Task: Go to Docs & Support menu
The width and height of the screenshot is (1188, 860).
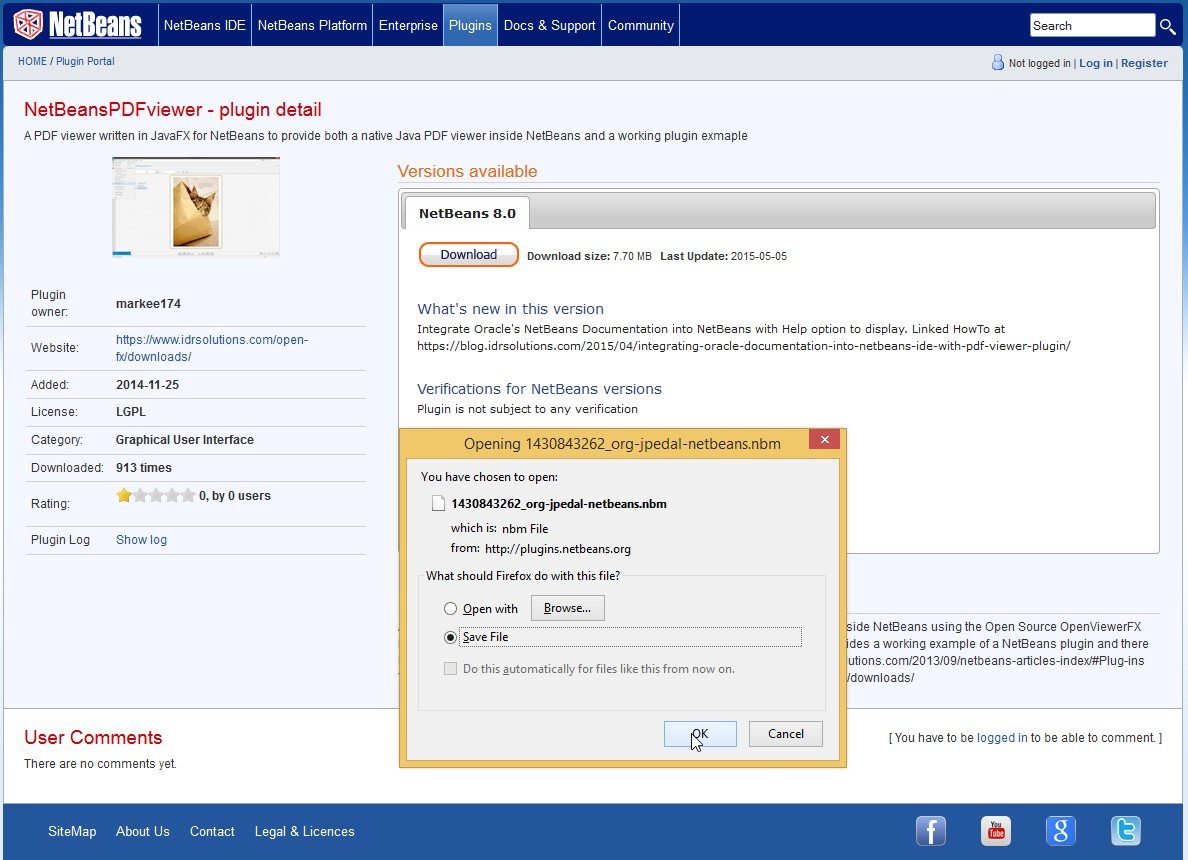Action: [x=549, y=26]
